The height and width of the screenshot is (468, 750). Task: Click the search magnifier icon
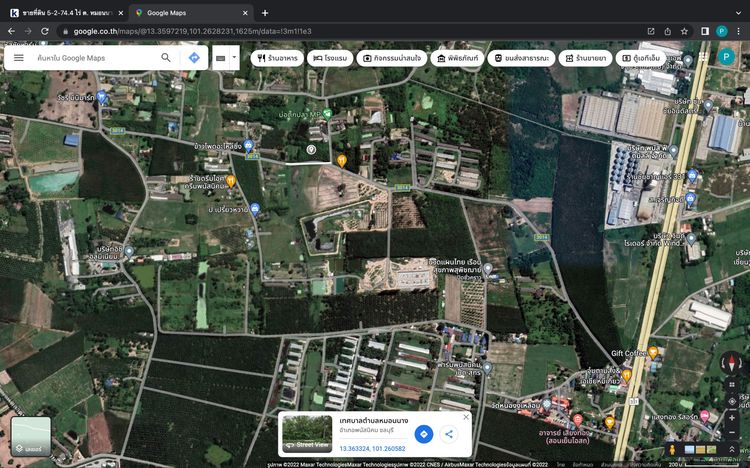(166, 58)
